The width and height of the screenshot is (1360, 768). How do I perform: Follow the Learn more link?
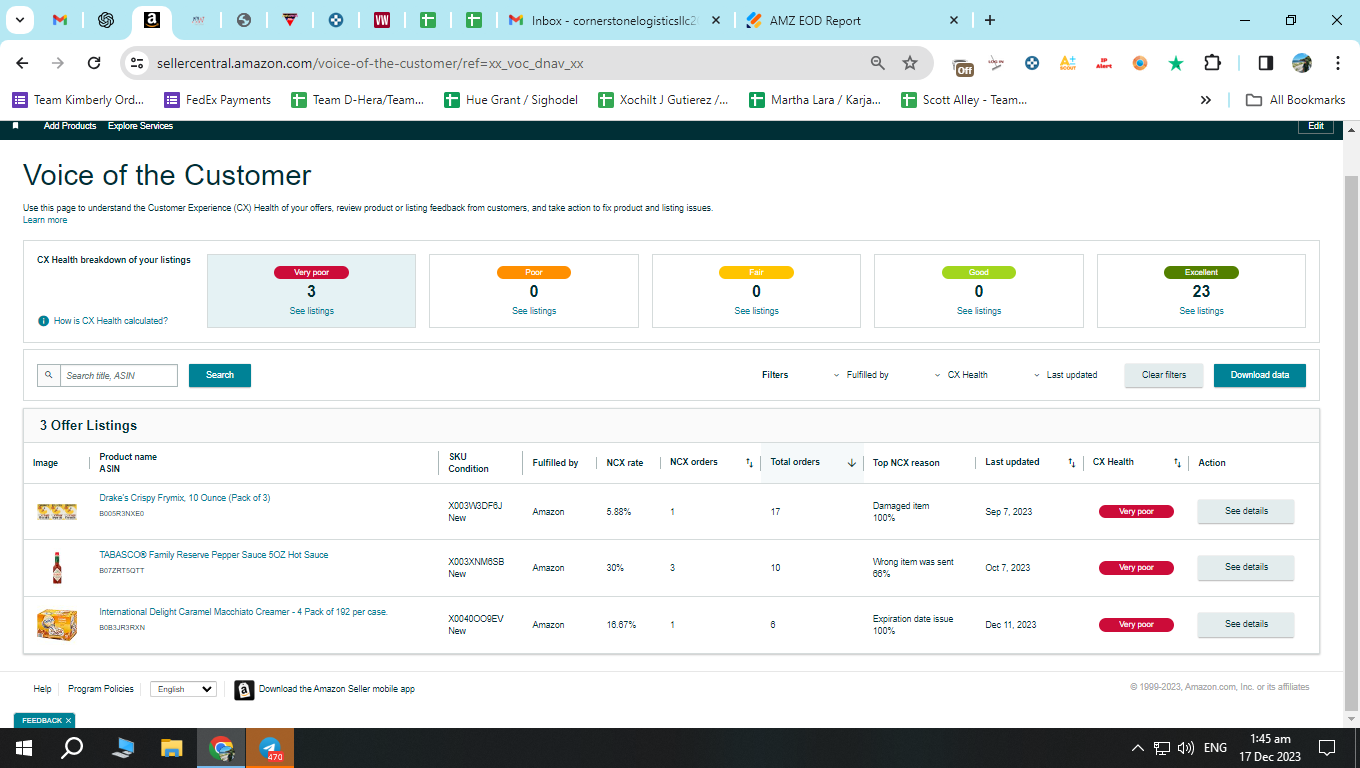click(45, 220)
